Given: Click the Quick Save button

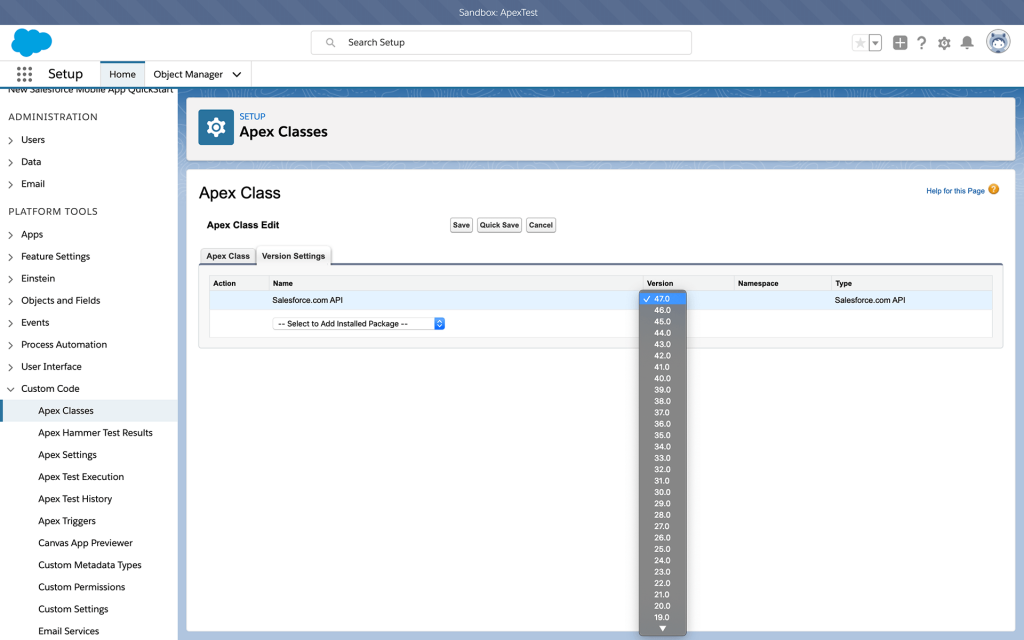Looking at the screenshot, I should tap(498, 225).
